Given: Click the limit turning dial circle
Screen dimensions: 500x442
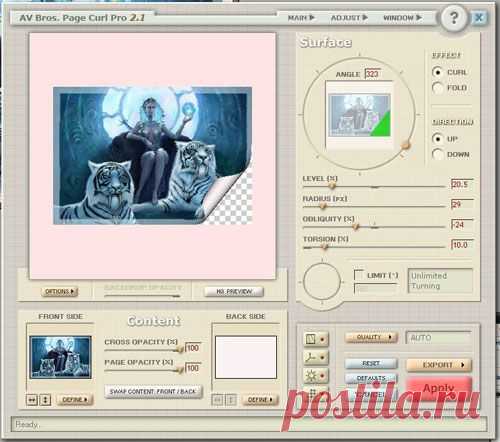Looking at the screenshot, I should pyautogui.click(x=322, y=282).
